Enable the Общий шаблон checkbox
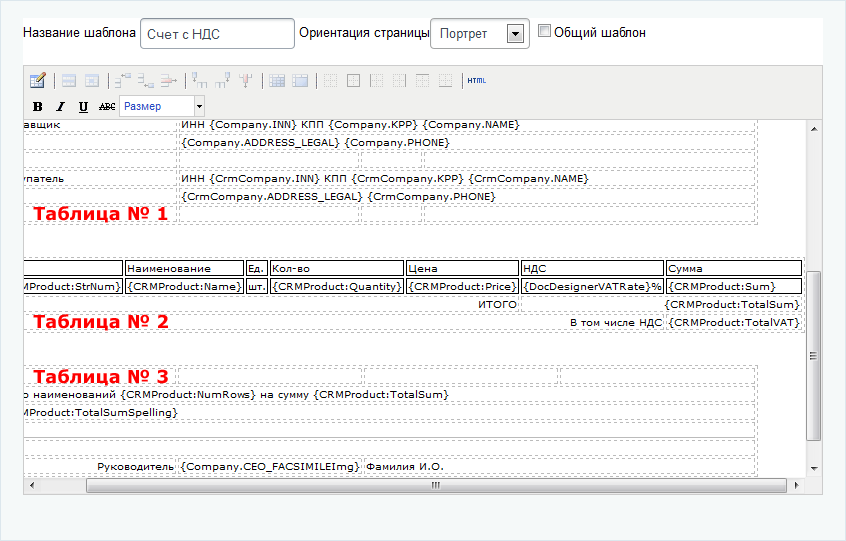The width and height of the screenshot is (846, 541). click(x=545, y=32)
